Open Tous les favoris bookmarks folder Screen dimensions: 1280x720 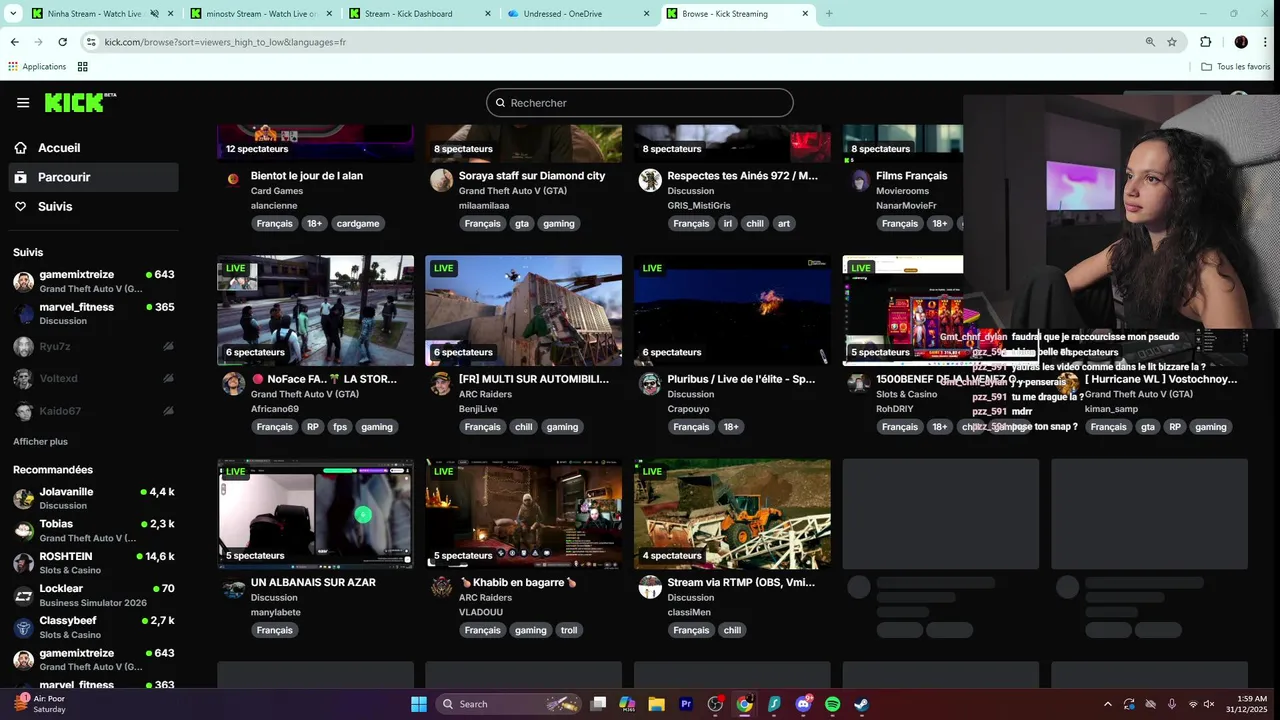pos(1236,67)
